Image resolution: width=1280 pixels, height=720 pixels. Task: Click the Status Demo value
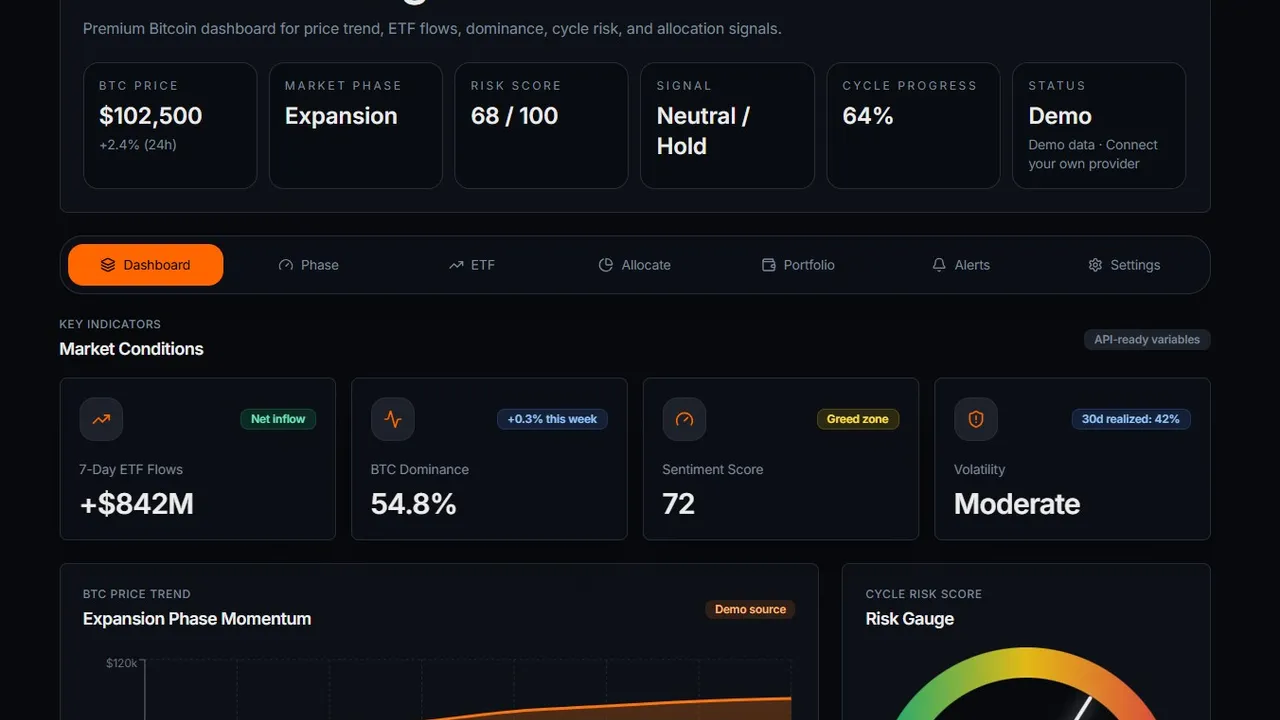pos(1060,116)
